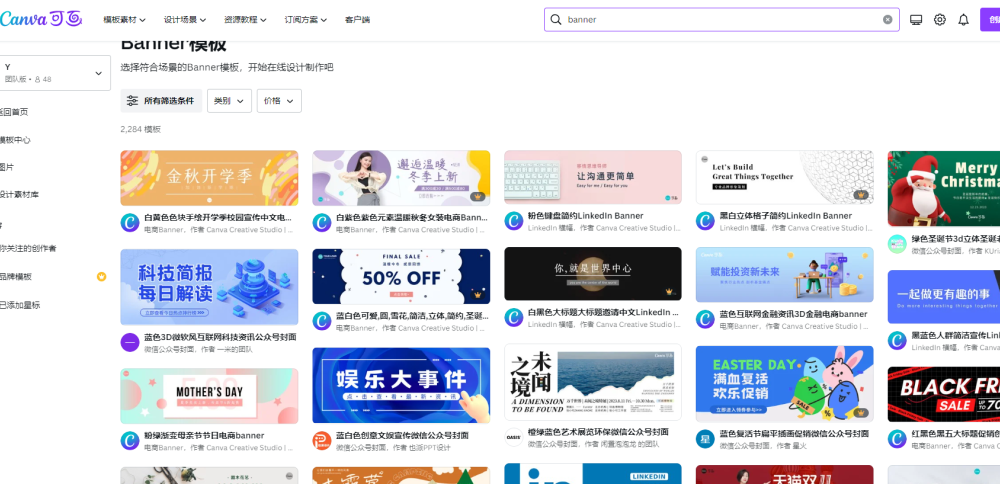Viewport: 1000px width, 484px height.
Task: Open Let's Build Great Things Together template
Action: pos(784,177)
